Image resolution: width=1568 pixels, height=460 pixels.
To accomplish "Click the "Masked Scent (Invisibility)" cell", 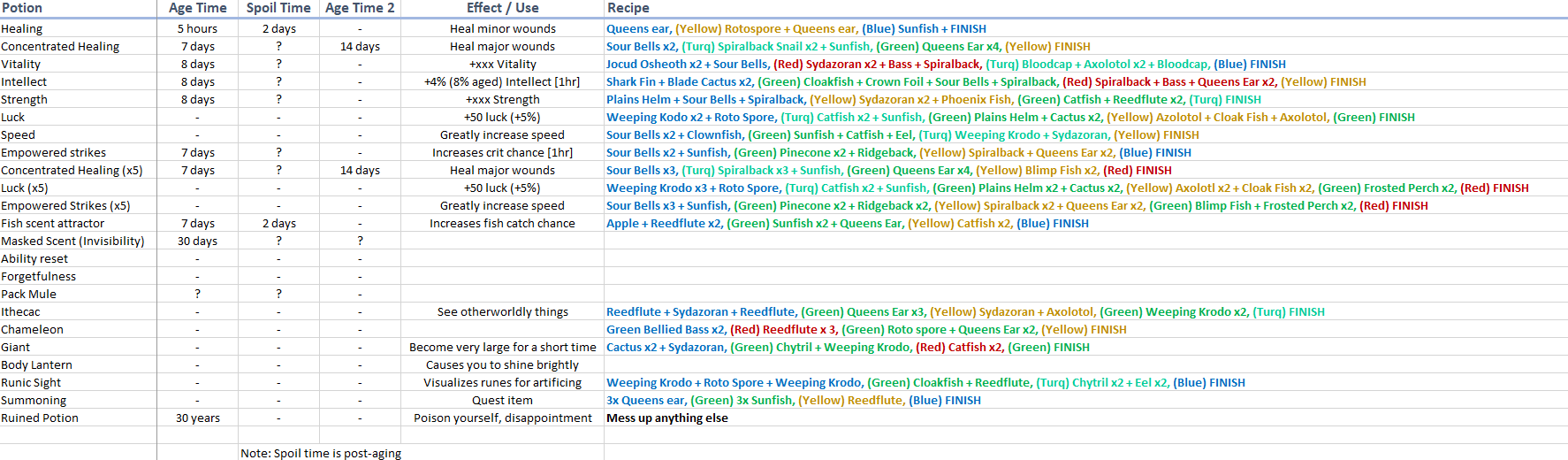I will coord(72,241).
